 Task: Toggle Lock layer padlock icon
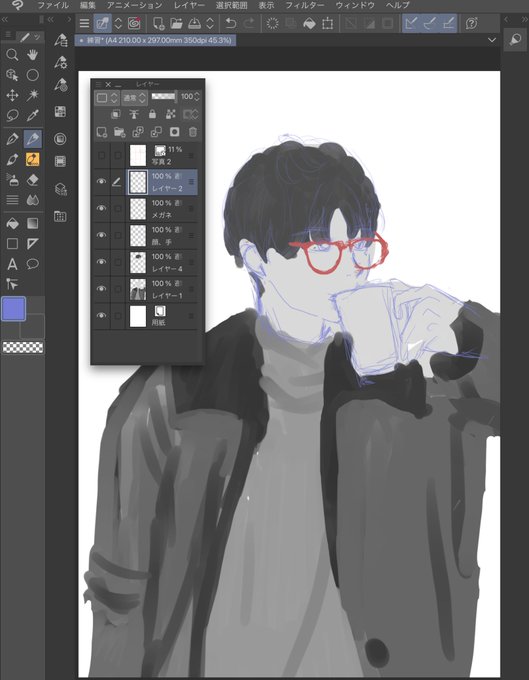click(x=152, y=114)
